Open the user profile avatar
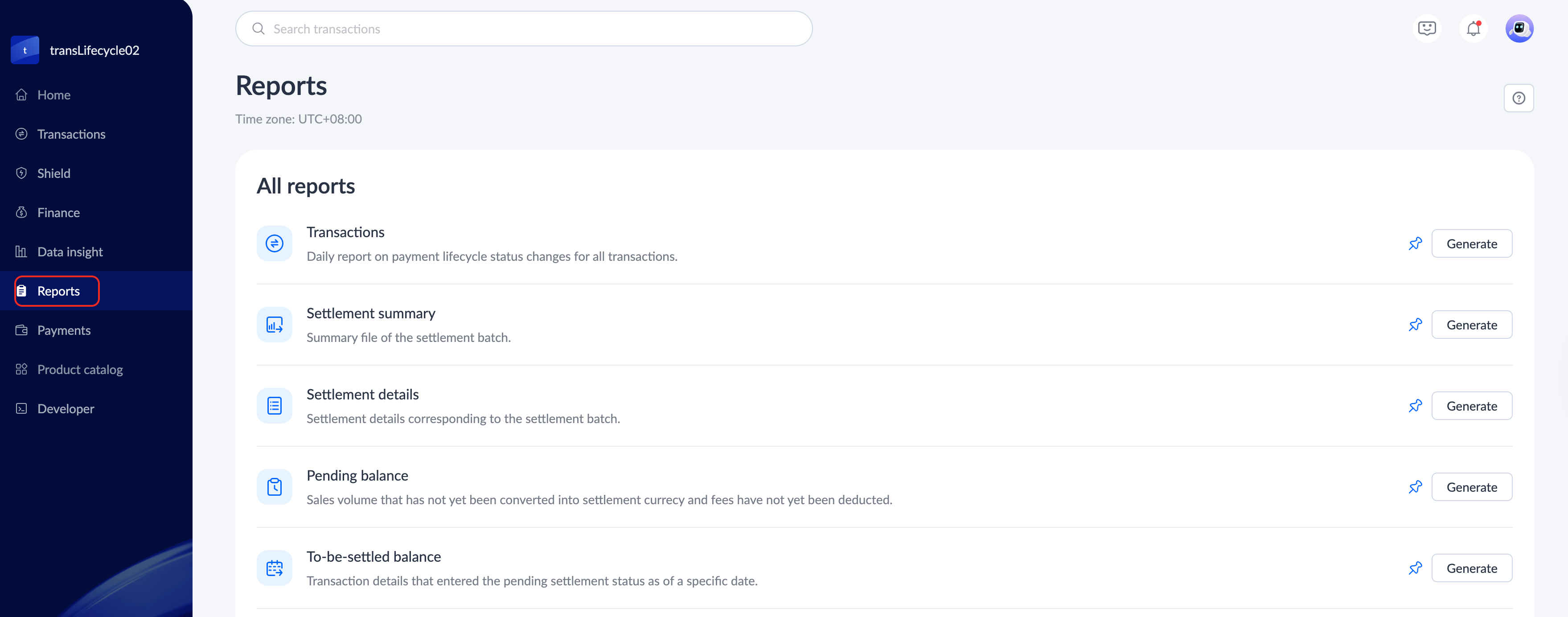The height and width of the screenshot is (617, 1568). (x=1519, y=29)
